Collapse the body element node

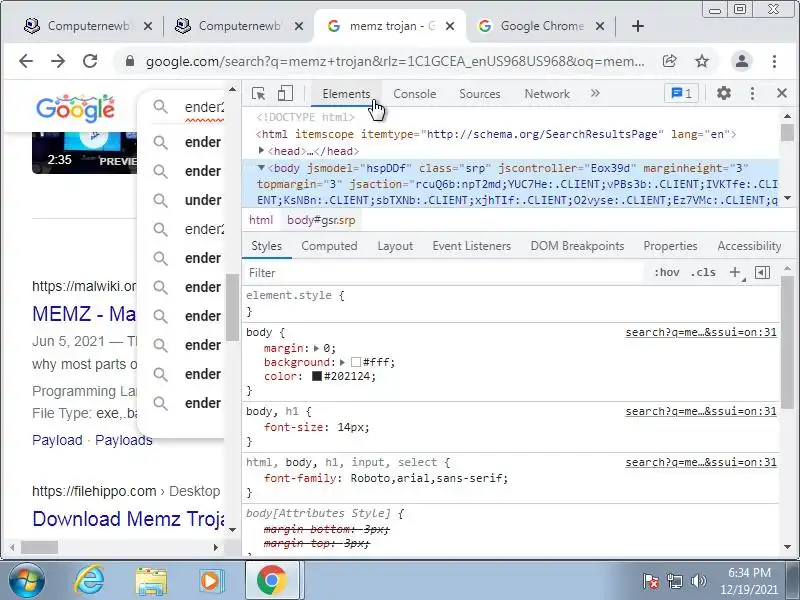coord(261,168)
